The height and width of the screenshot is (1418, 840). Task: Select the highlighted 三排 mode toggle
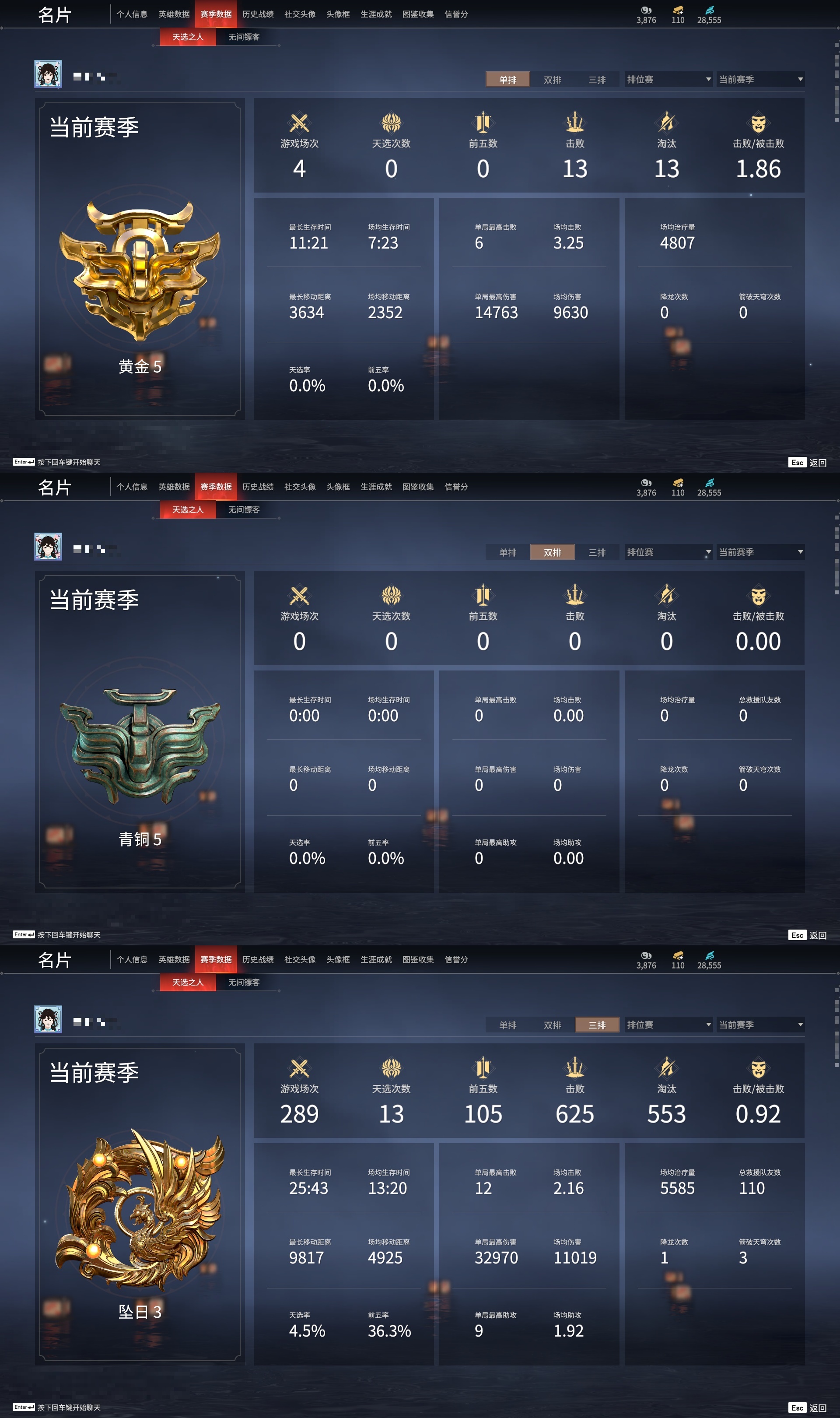coord(597,1025)
